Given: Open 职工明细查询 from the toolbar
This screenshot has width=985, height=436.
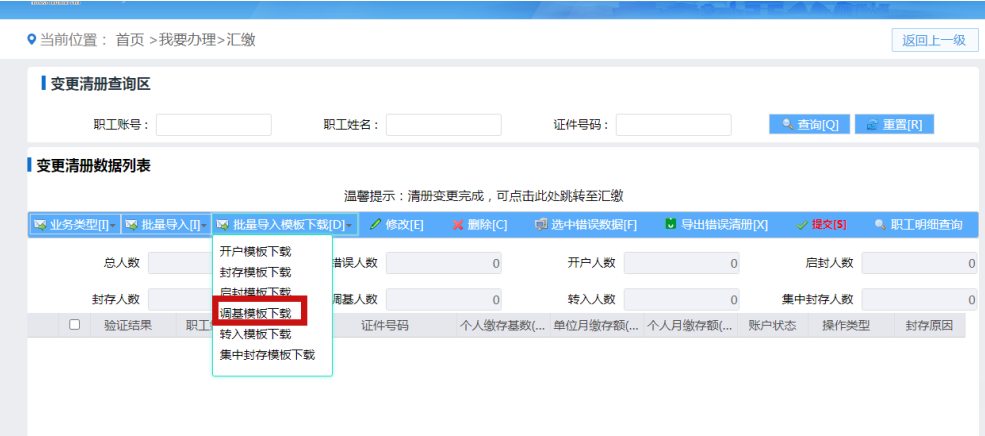Looking at the screenshot, I should coord(918,225).
